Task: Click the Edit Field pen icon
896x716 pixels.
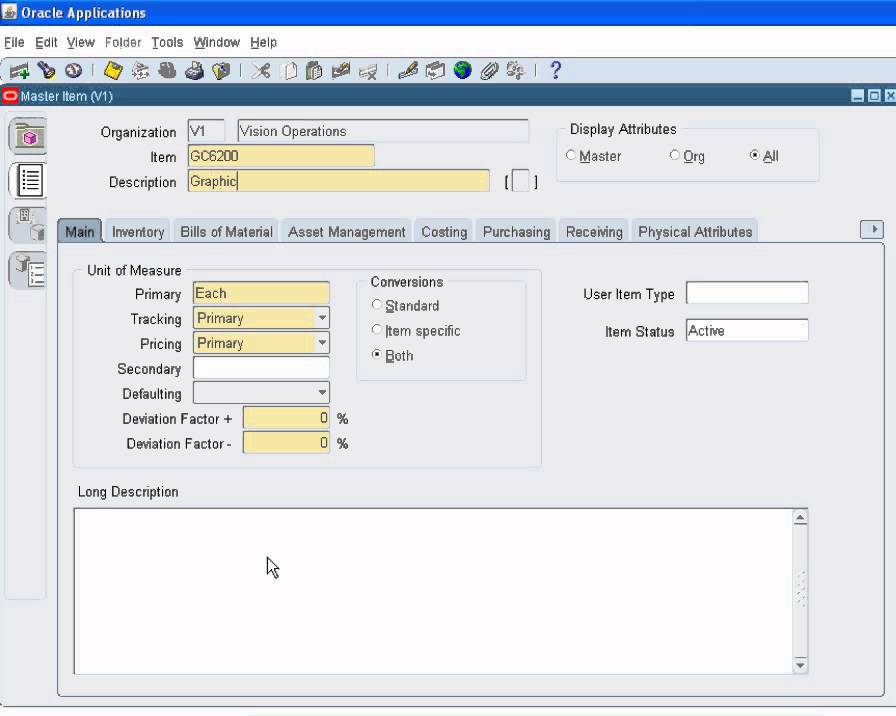Action: coord(407,71)
